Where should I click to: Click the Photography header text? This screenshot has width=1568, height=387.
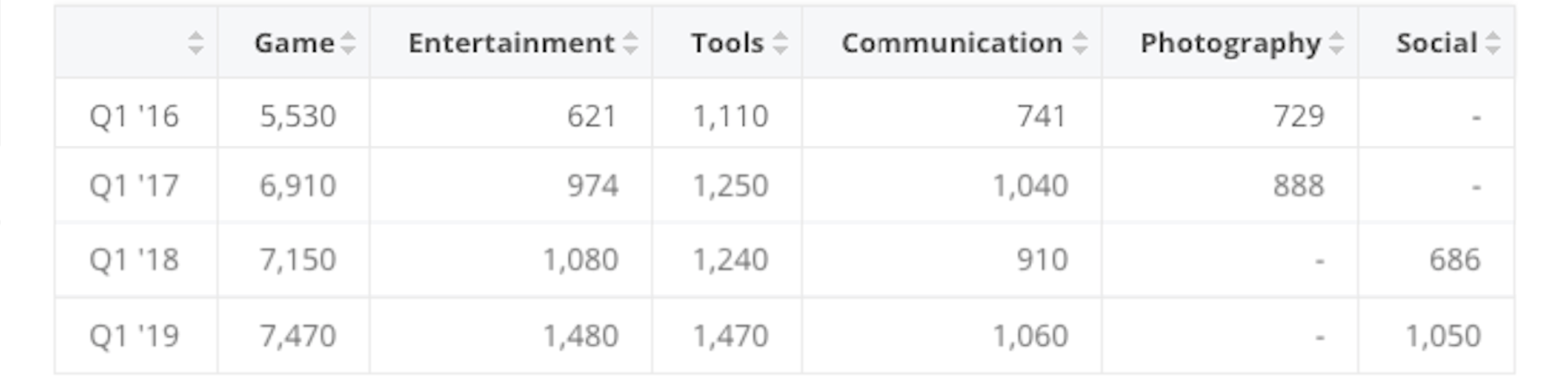(1230, 43)
